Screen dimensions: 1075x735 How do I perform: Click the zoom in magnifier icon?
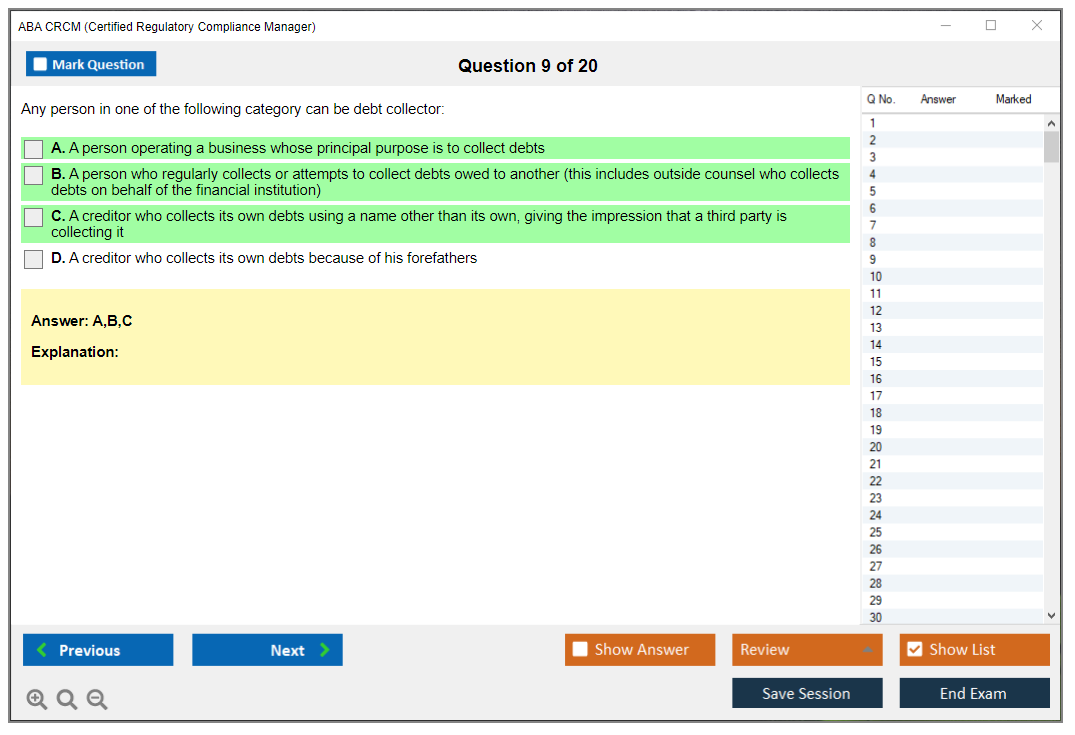click(37, 700)
